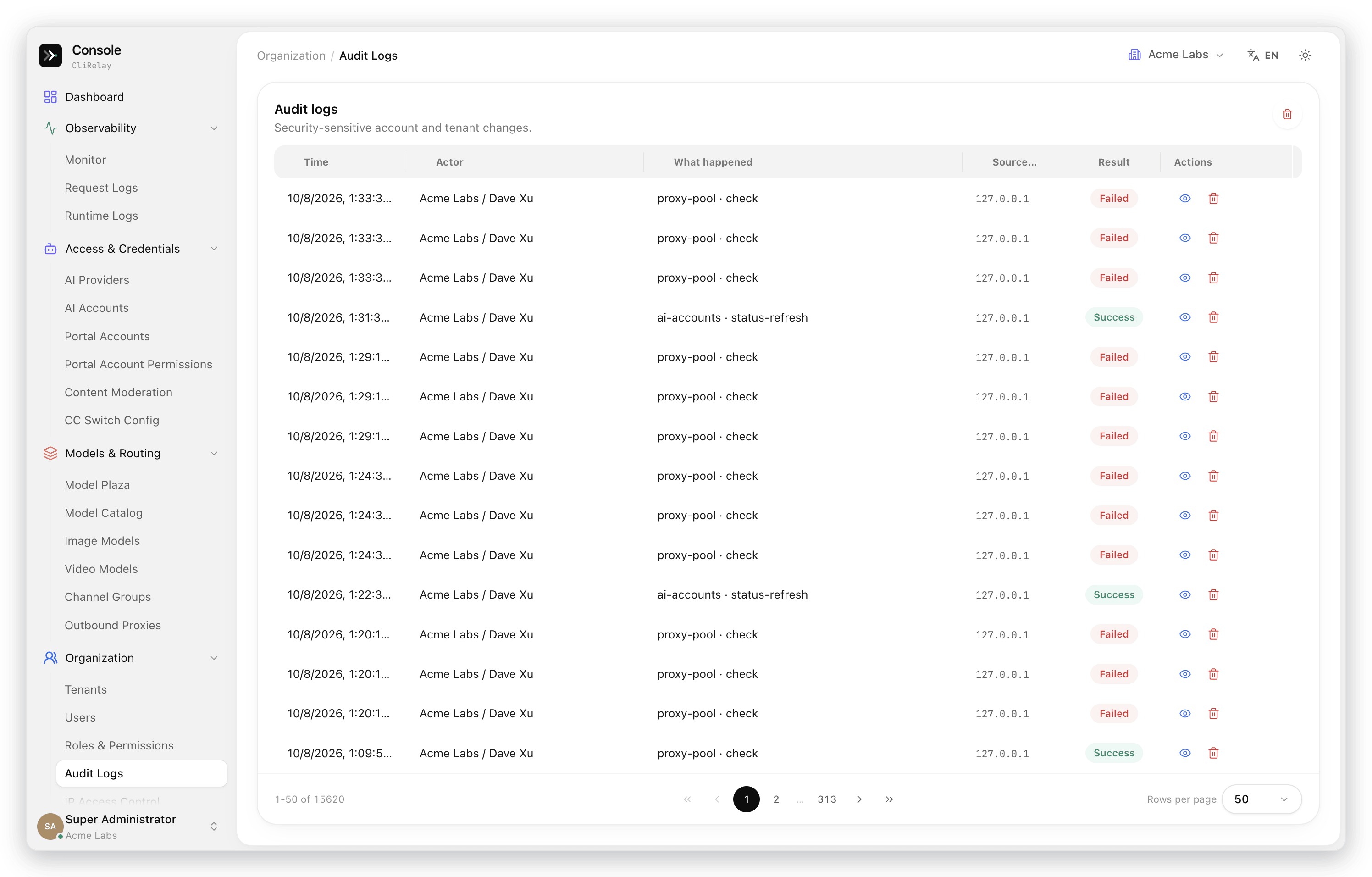1372x877 pixels.
Task: Click the Result column header
Action: coord(1113,162)
